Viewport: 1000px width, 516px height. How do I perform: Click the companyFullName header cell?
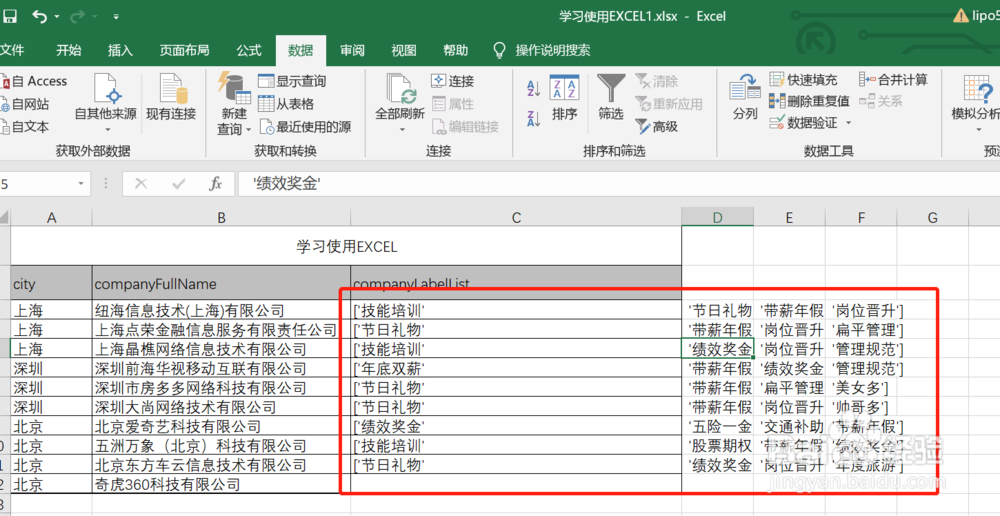221,284
